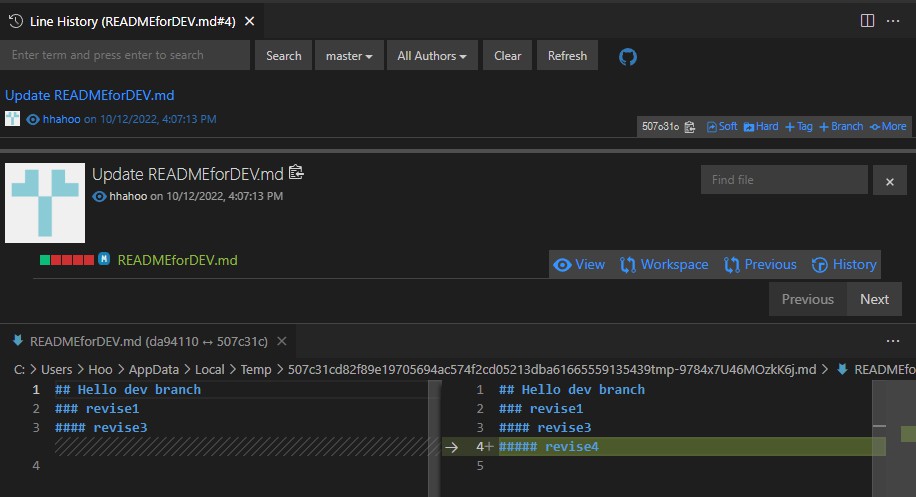
Task: Click the Next pagination button
Action: tap(875, 299)
